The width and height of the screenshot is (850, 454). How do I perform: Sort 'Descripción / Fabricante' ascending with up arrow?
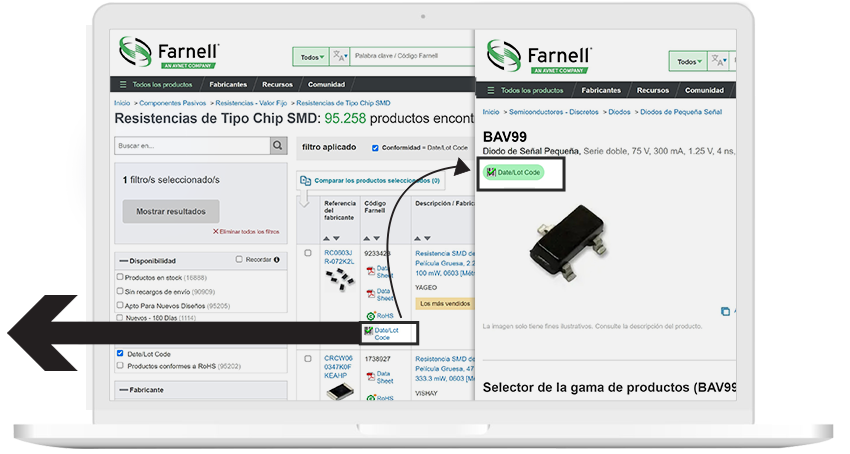[417, 239]
